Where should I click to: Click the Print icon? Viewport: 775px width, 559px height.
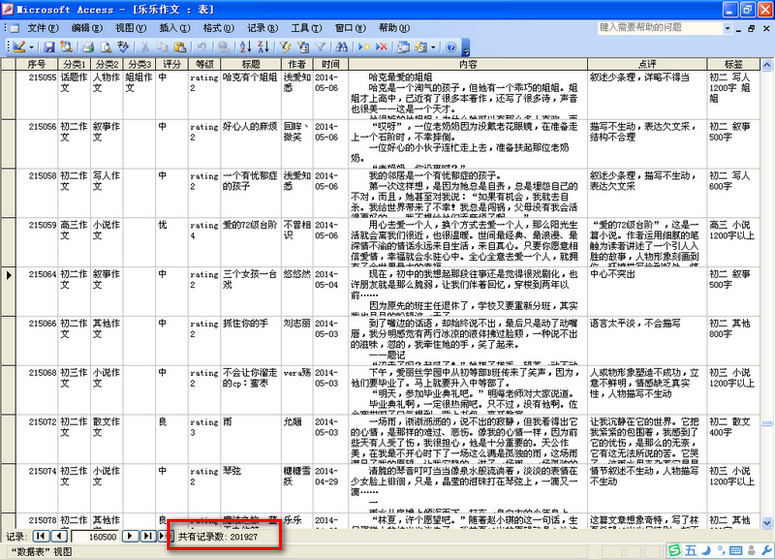[88, 47]
